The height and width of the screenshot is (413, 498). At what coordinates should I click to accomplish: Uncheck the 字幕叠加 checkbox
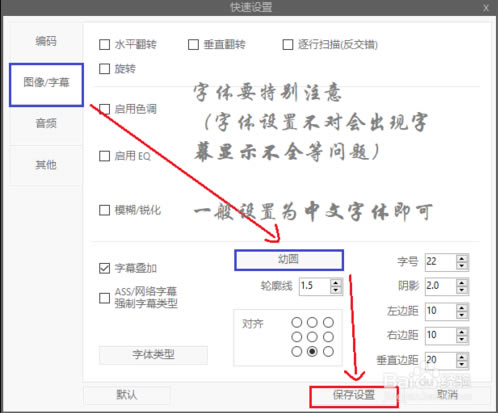pyautogui.click(x=104, y=268)
